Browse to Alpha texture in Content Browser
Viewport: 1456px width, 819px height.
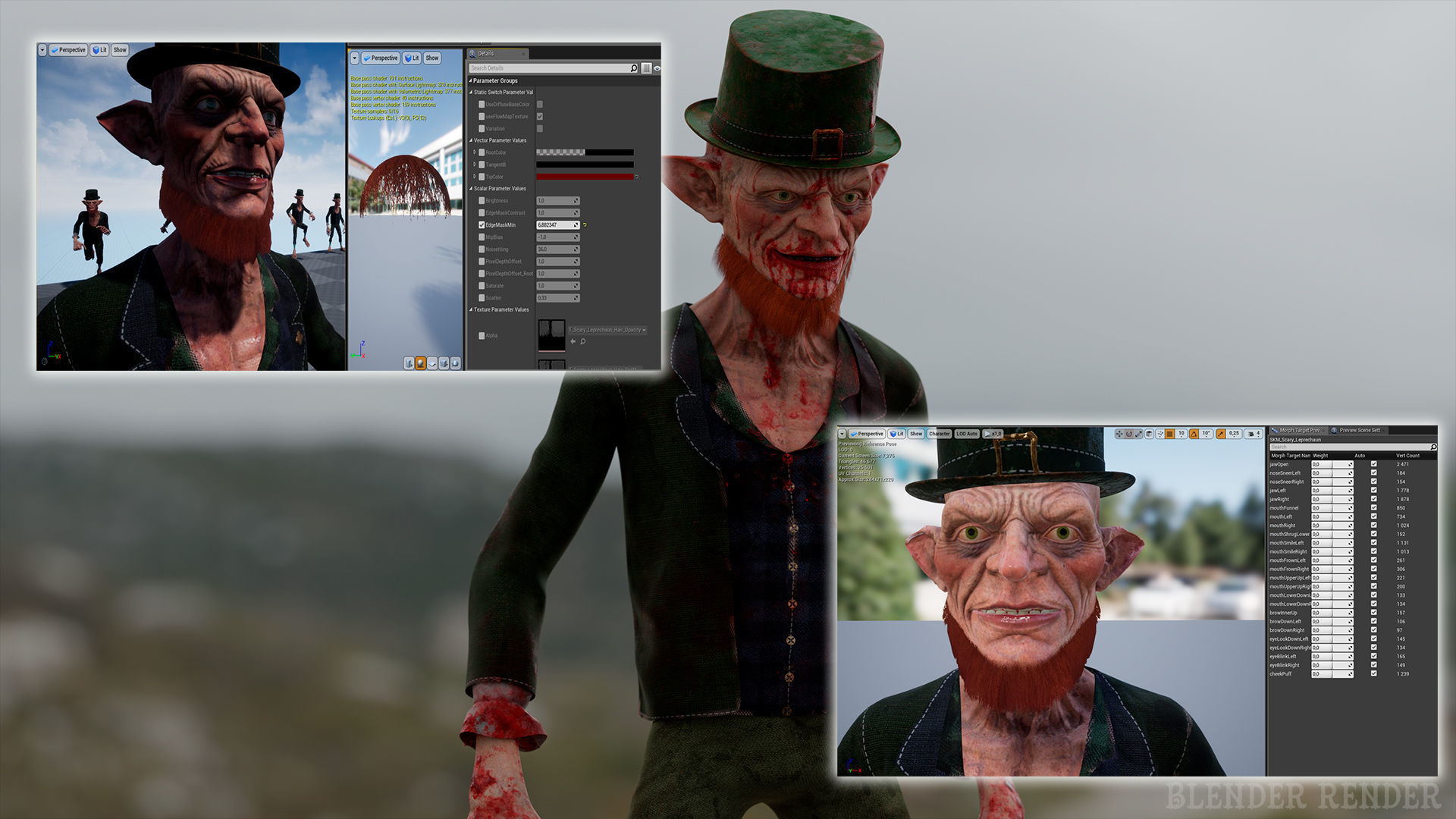(582, 341)
